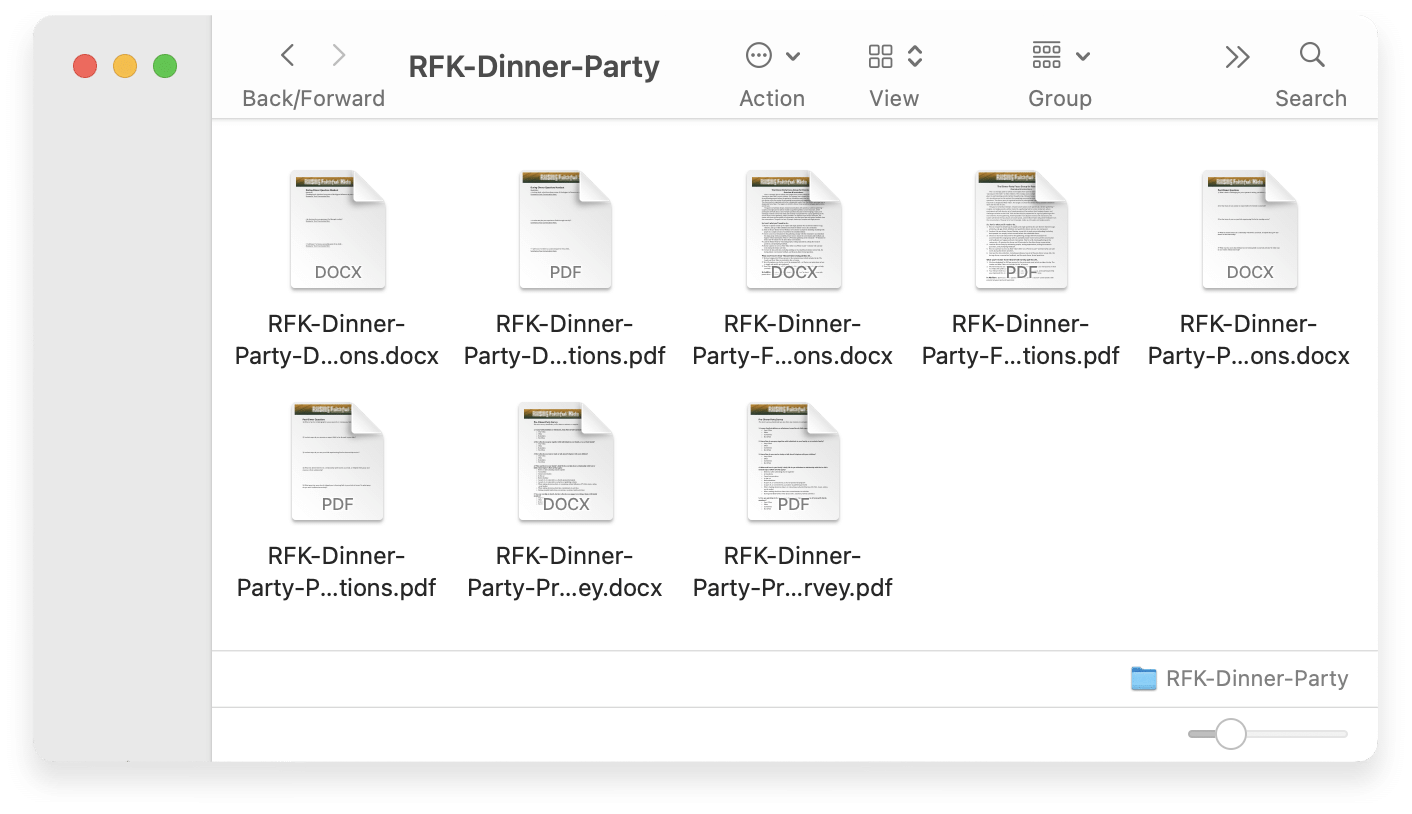Image resolution: width=1412 pixels, height=814 pixels.
Task: Adjust the icon size slider
Action: (x=1231, y=734)
